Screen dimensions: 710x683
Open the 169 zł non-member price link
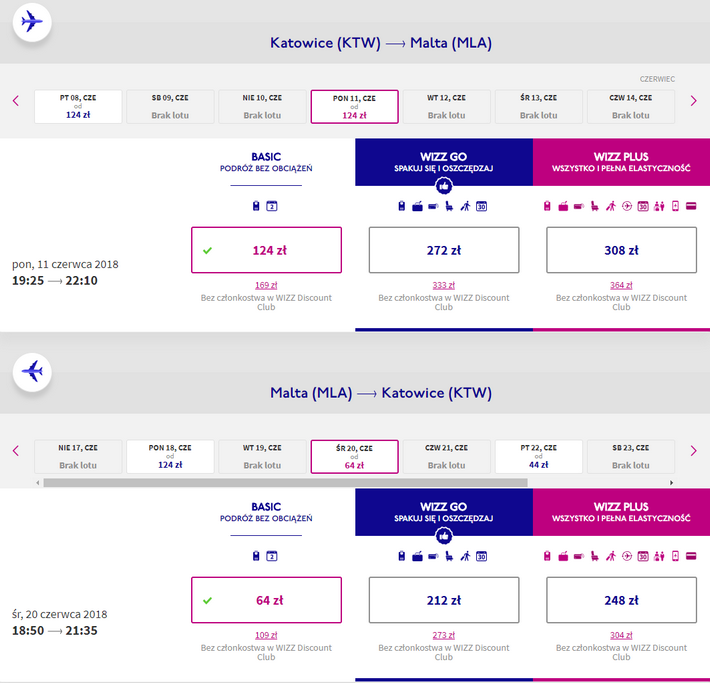point(266,285)
